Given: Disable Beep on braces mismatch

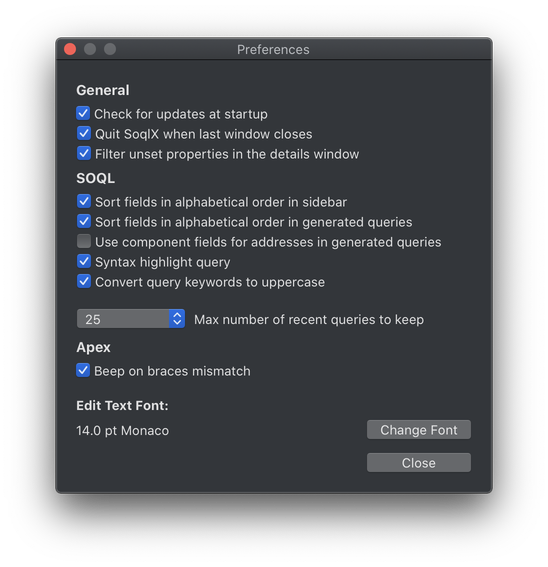Looking at the screenshot, I should click(83, 370).
